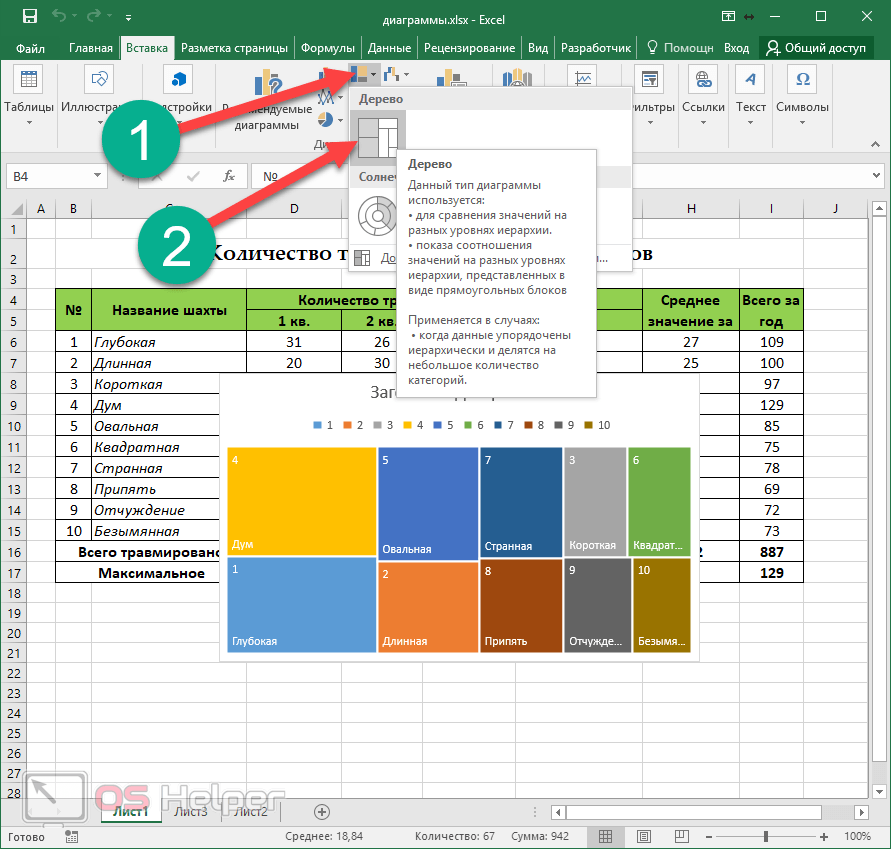This screenshot has height=849, width=891.
Task: Click the Save icon in title bar
Action: [x=29, y=17]
